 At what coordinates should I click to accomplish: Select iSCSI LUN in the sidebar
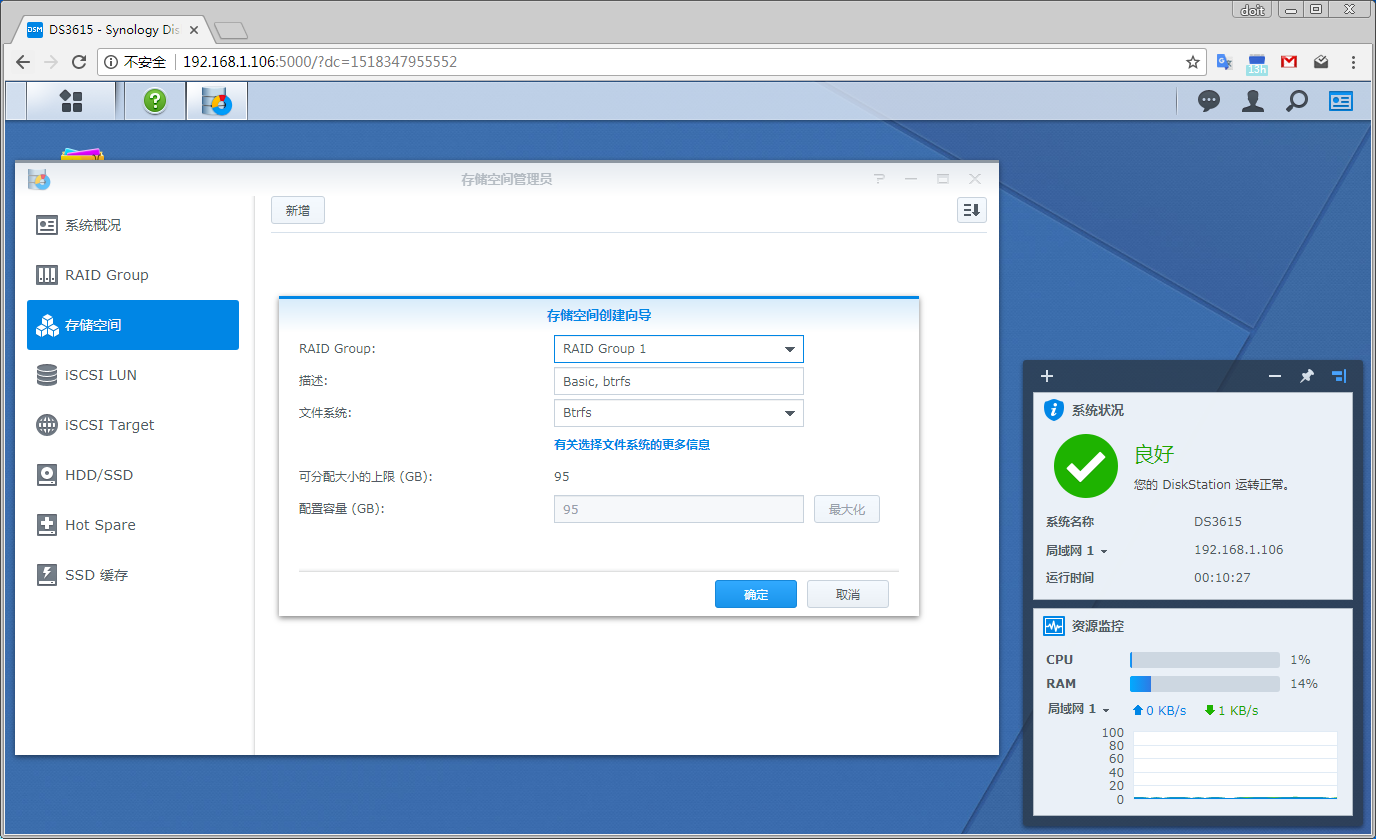(133, 375)
